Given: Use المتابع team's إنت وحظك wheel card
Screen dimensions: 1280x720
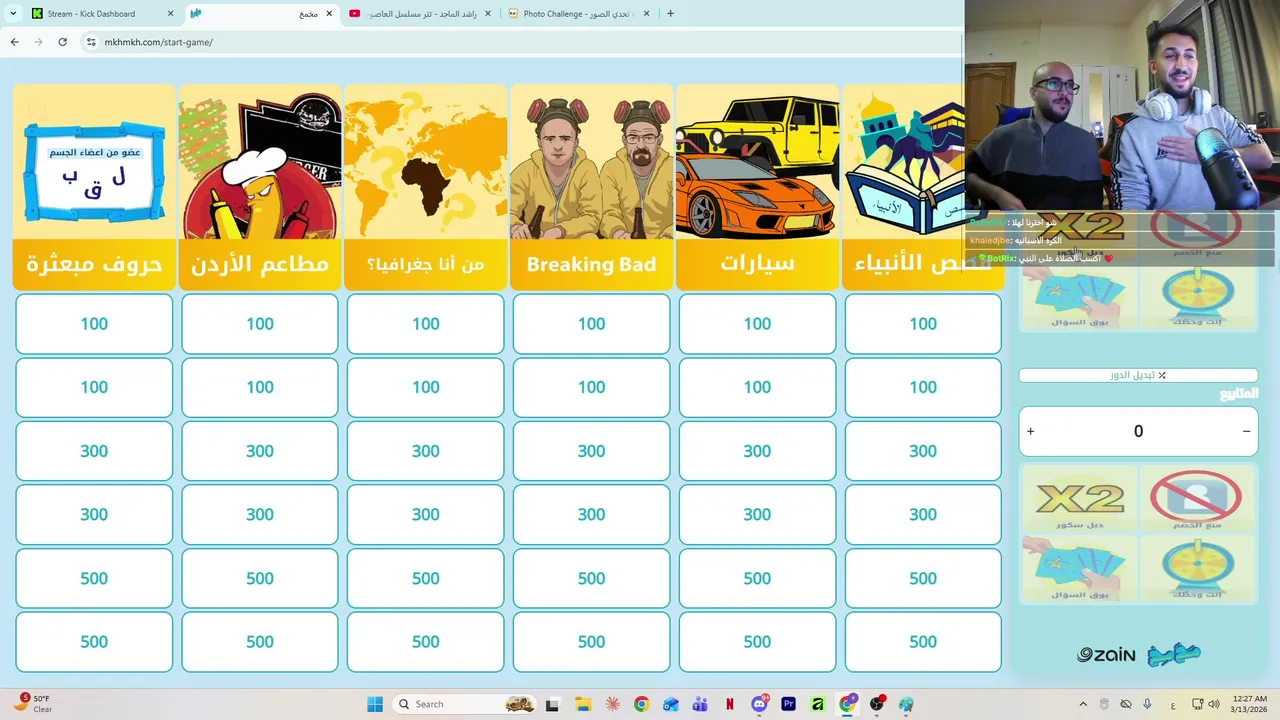Looking at the screenshot, I should pos(1197,568).
